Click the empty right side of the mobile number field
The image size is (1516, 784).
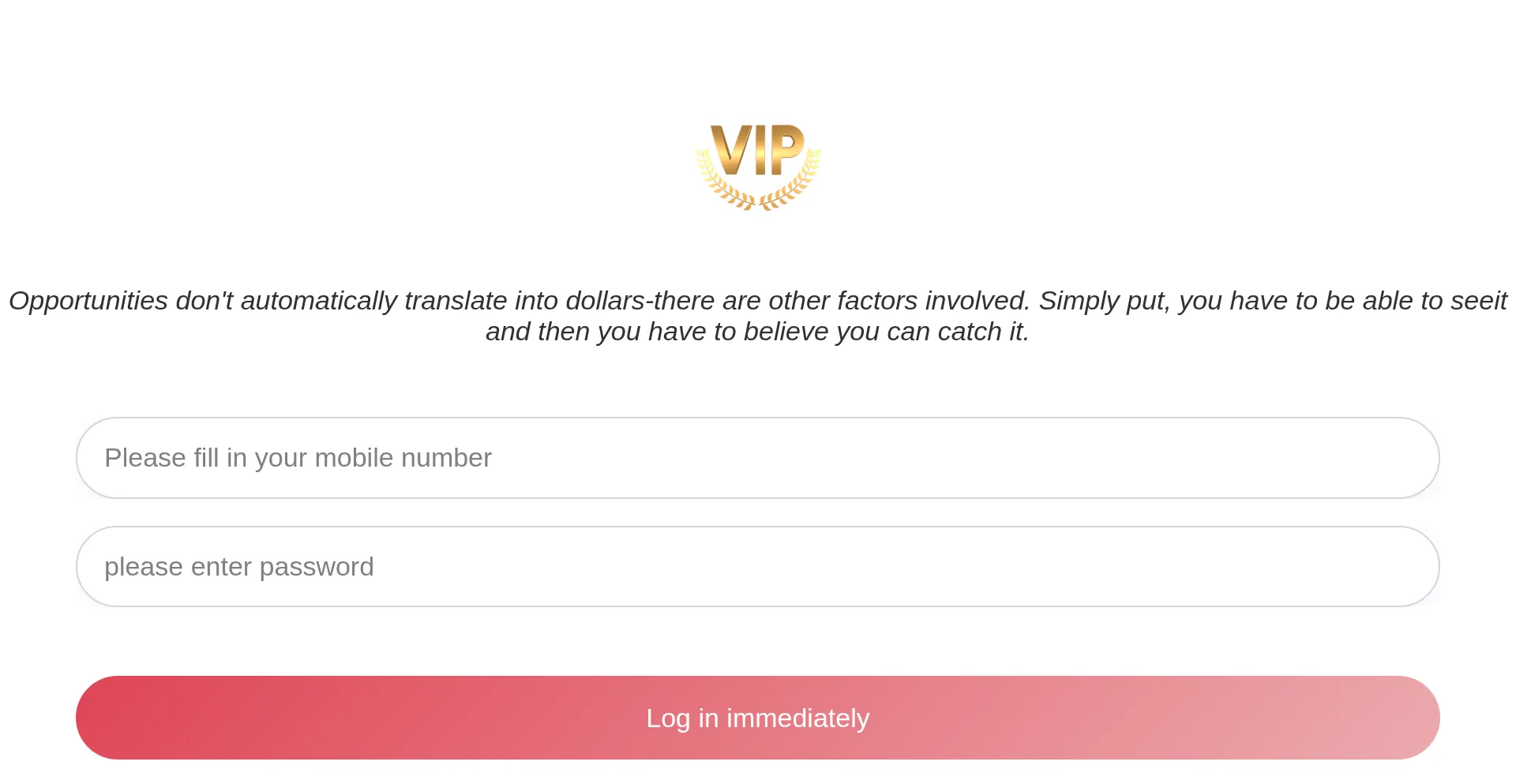tap(1184, 458)
